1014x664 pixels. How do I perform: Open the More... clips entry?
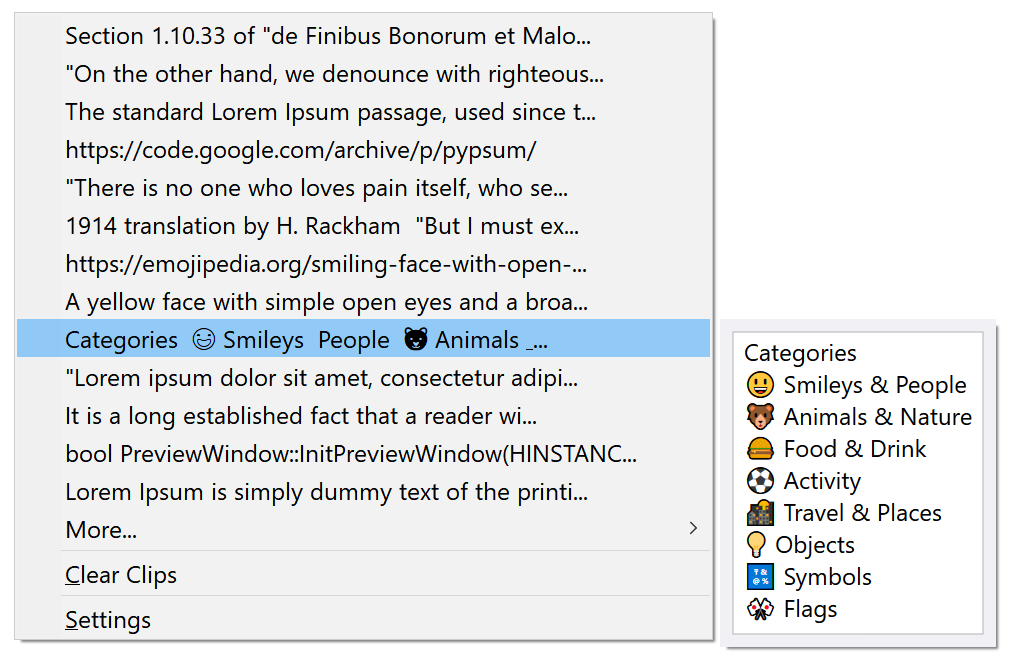click(x=363, y=530)
